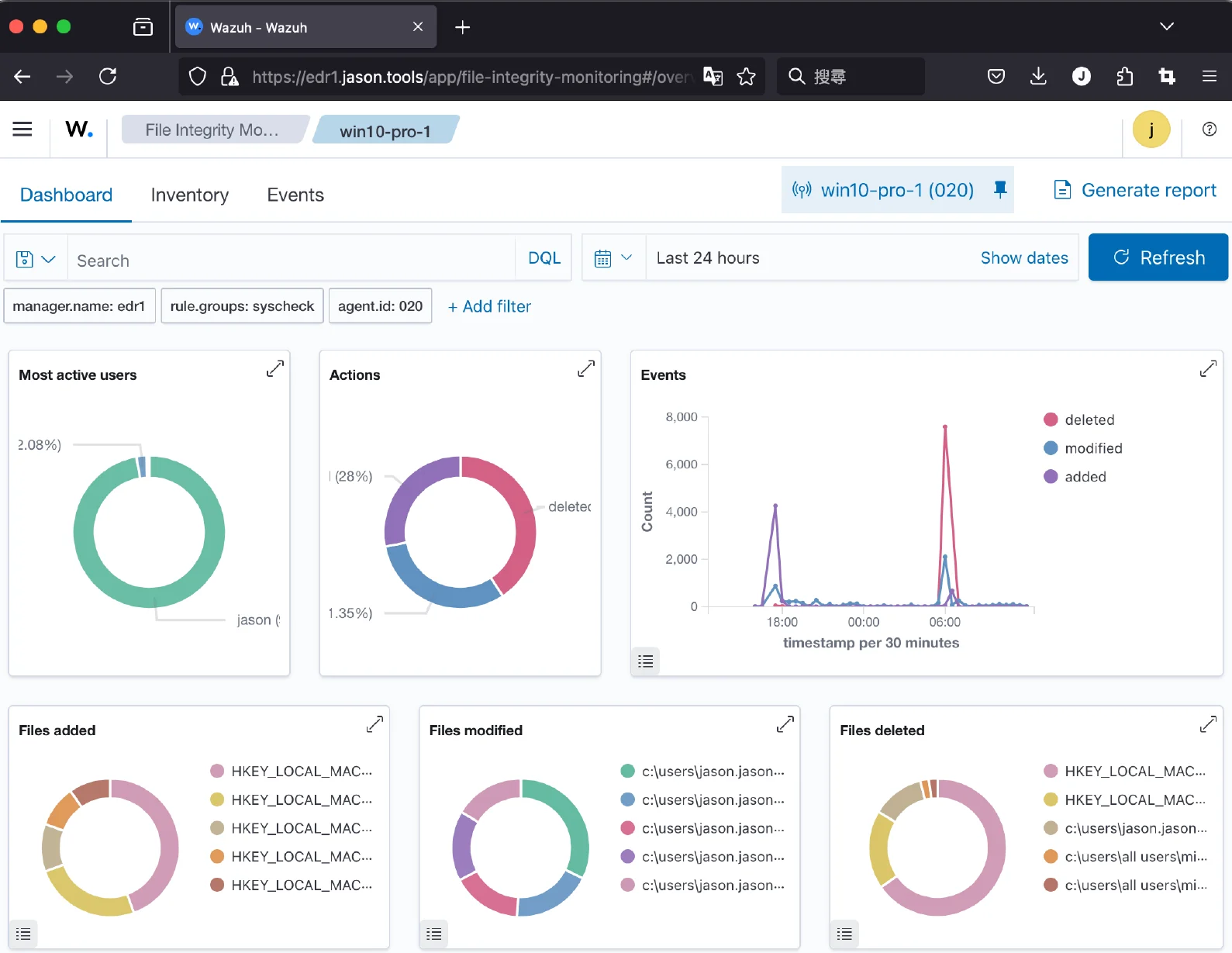This screenshot has height=953, width=1232.
Task: Open the saved queries dropdown
Action: 36,258
